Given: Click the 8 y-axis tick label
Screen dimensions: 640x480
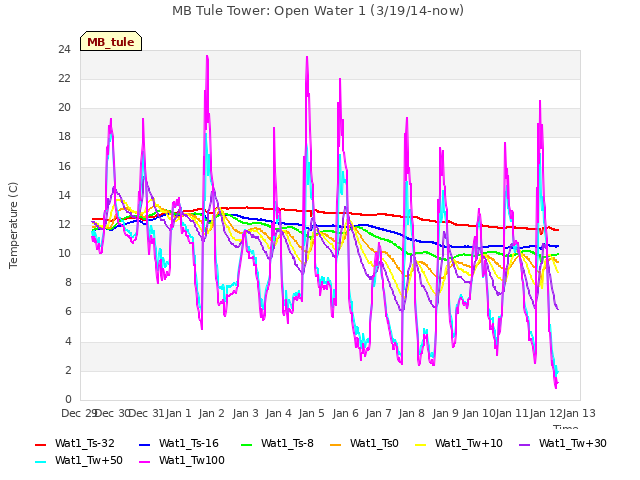Looking at the screenshot, I should pyautogui.click(x=69, y=283).
